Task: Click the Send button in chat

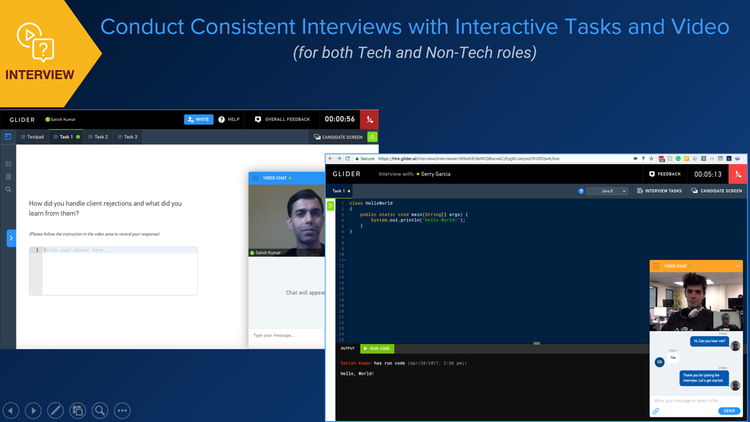Action: point(730,411)
